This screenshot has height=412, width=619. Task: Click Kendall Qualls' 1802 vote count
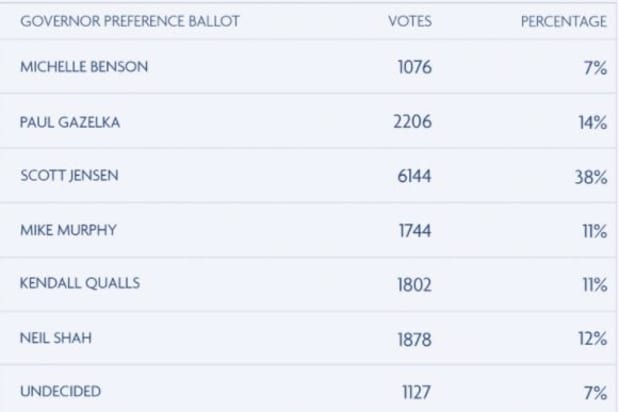coord(414,285)
